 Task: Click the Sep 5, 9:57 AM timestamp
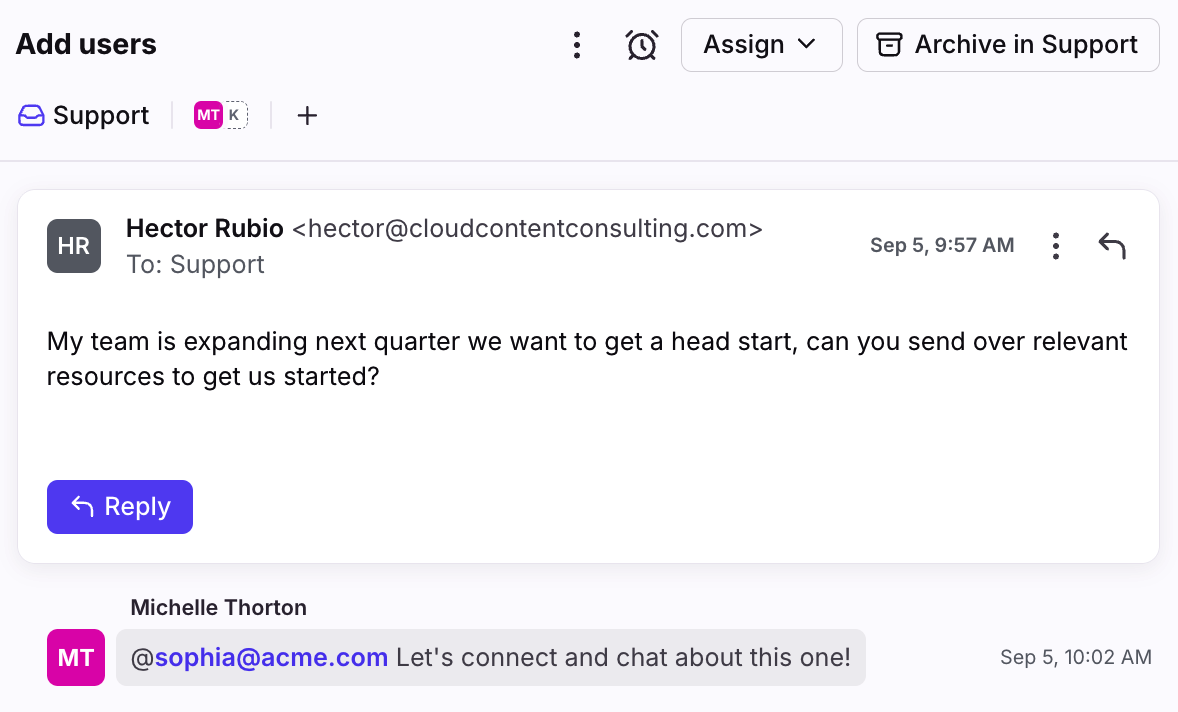click(942, 246)
